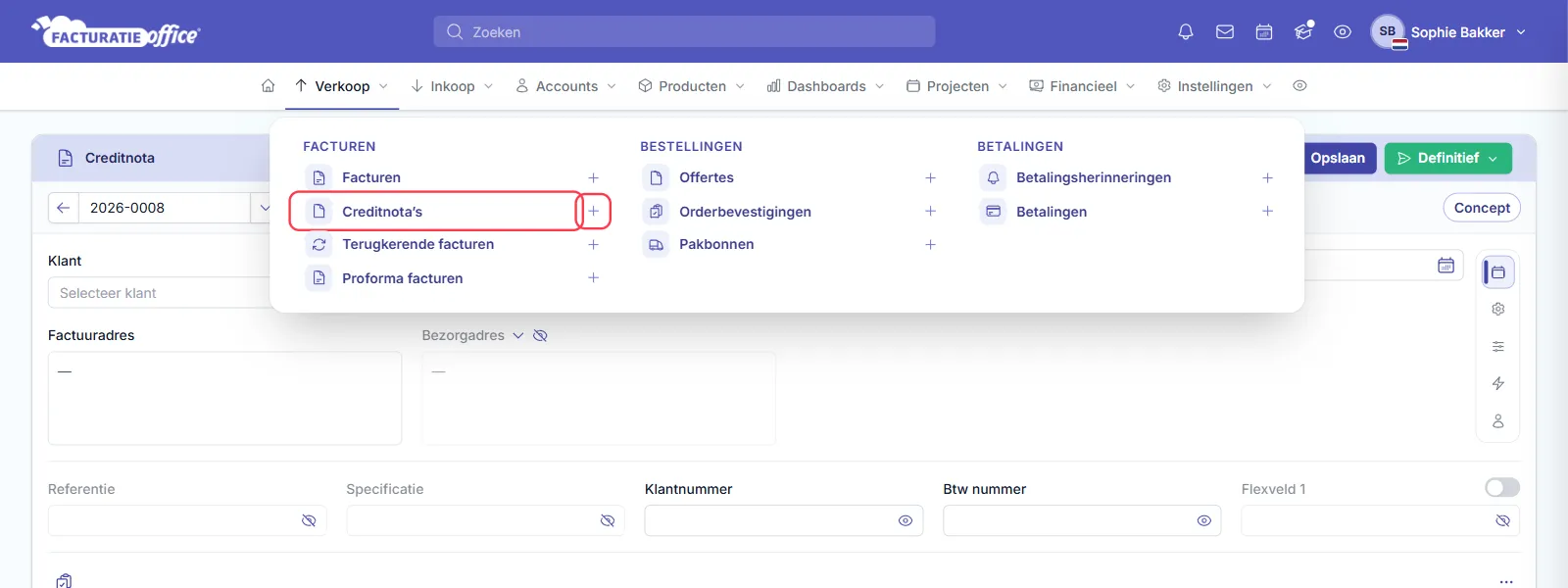Open the three-dots more options
The width and height of the screenshot is (1568, 588).
coord(1506,581)
